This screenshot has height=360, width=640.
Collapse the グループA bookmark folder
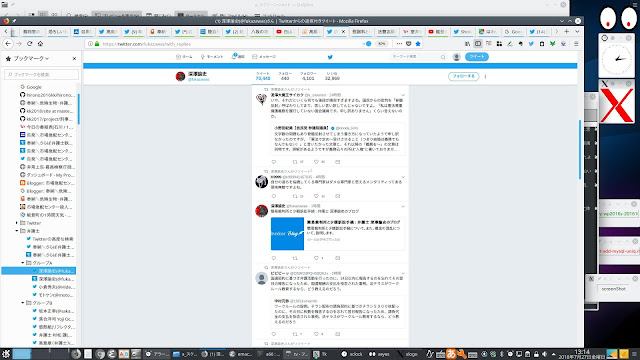tap(23, 263)
